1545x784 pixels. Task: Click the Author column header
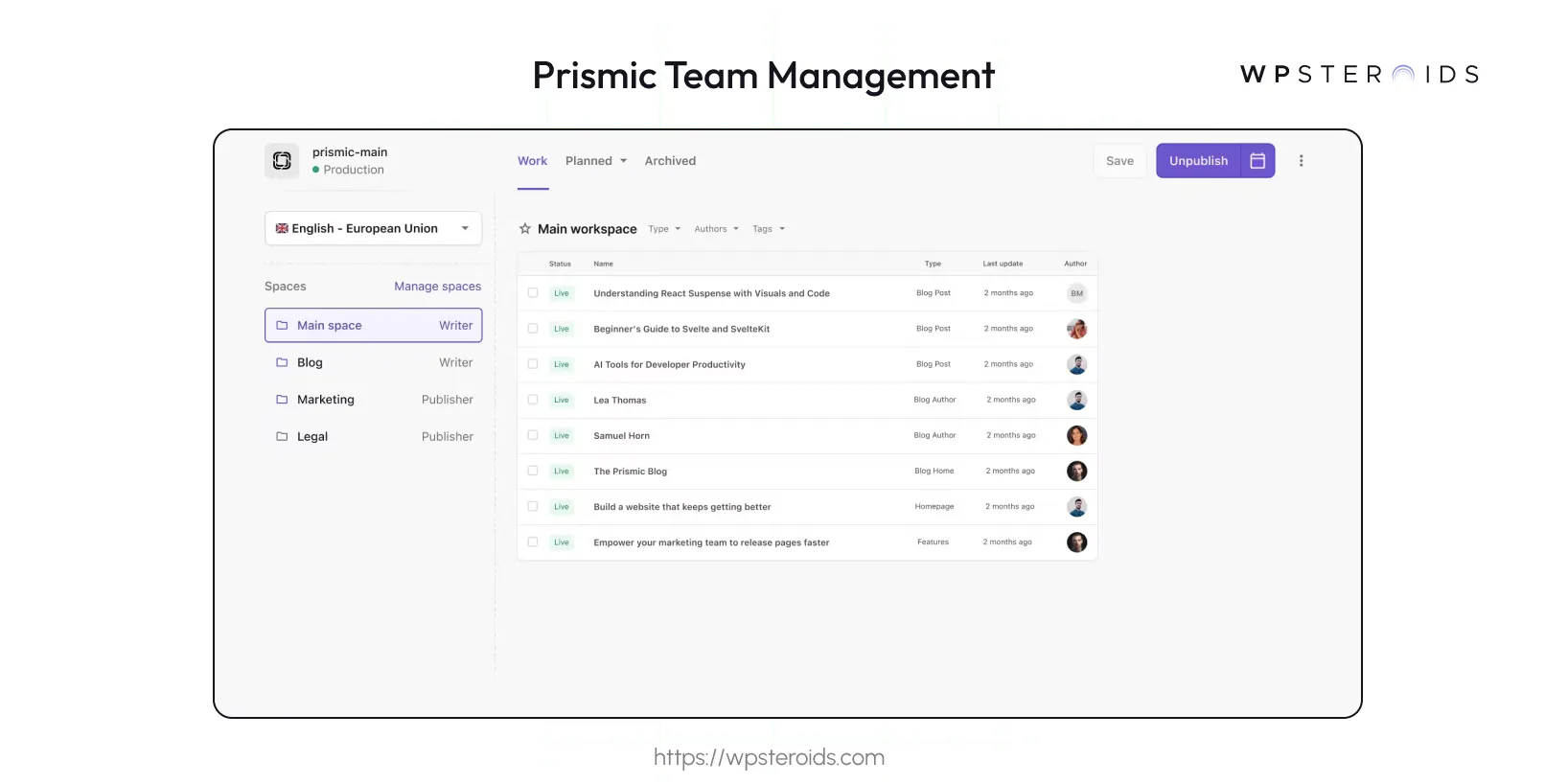pos(1075,264)
